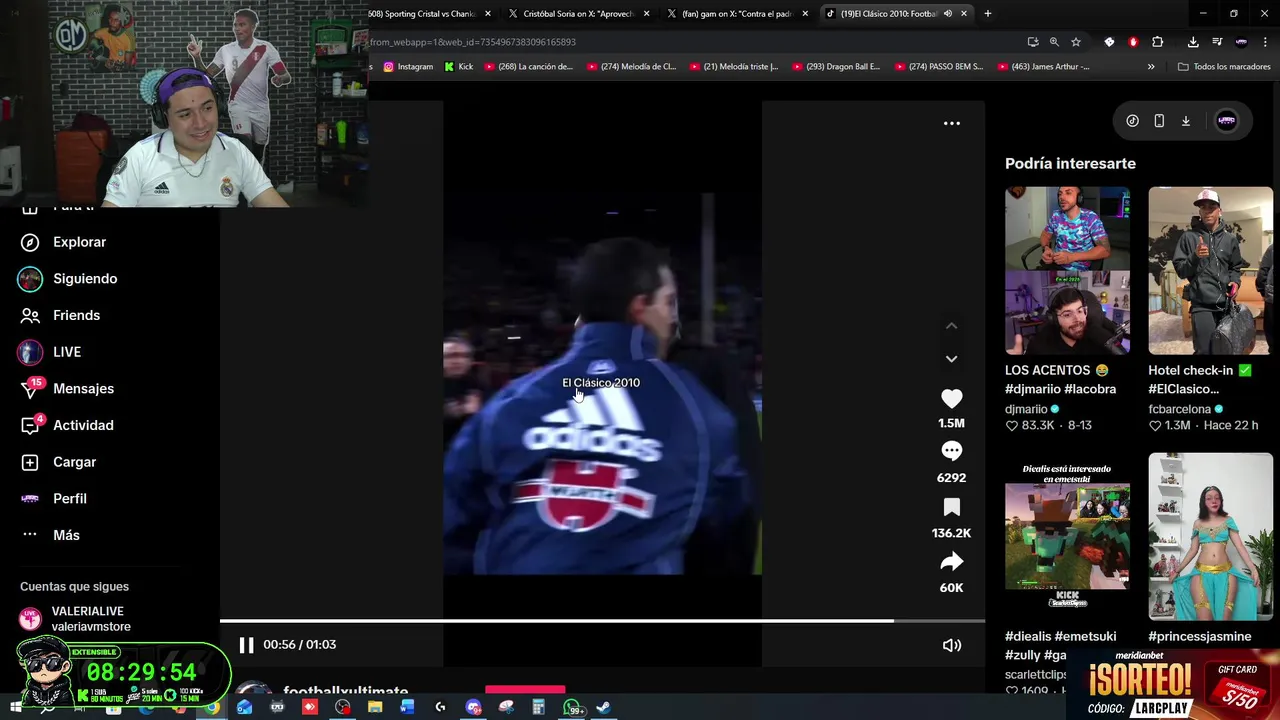This screenshot has height=720, width=1280.
Task: Open Word from the taskbar
Action: pyautogui.click(x=407, y=707)
